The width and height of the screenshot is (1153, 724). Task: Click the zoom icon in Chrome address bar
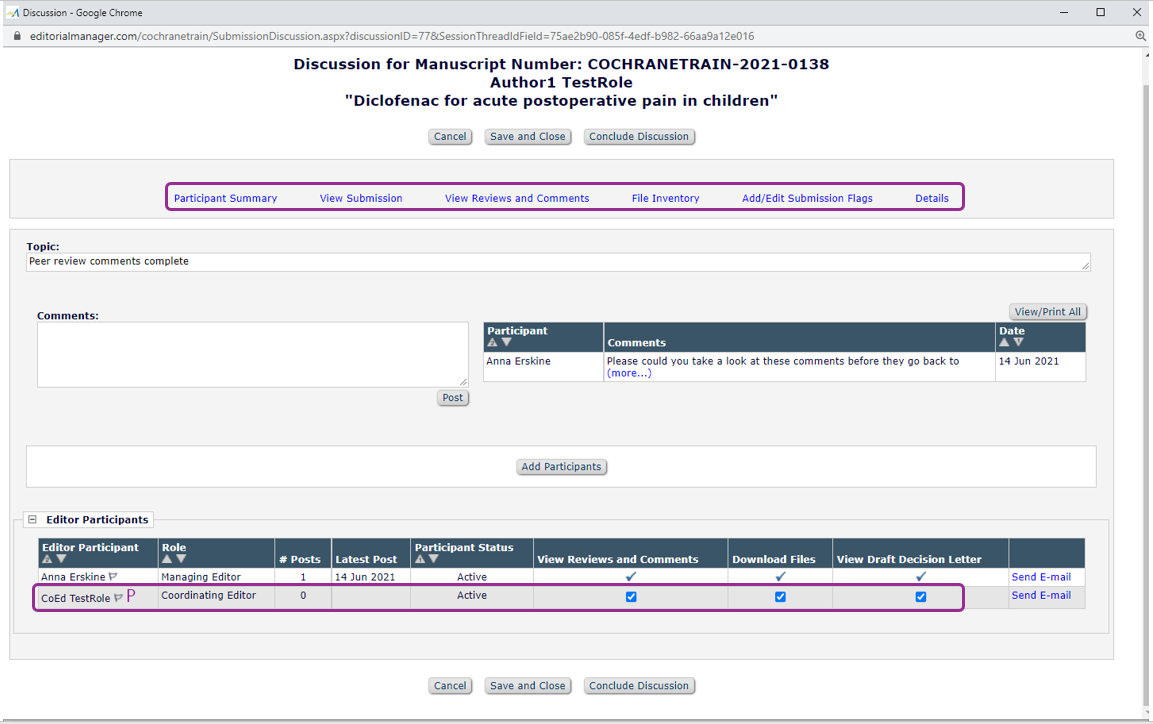pyautogui.click(x=1140, y=36)
